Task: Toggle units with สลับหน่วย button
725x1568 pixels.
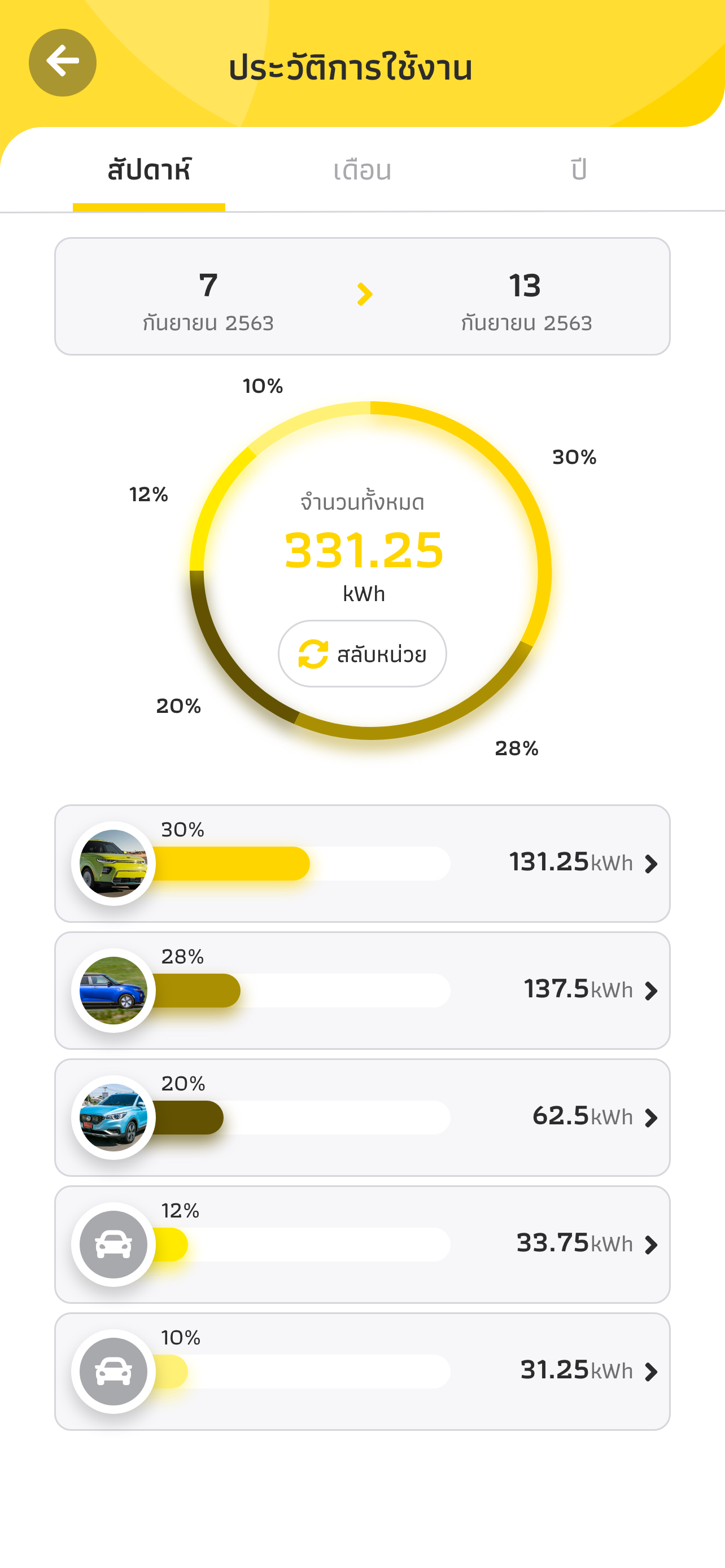Action: tap(362, 654)
